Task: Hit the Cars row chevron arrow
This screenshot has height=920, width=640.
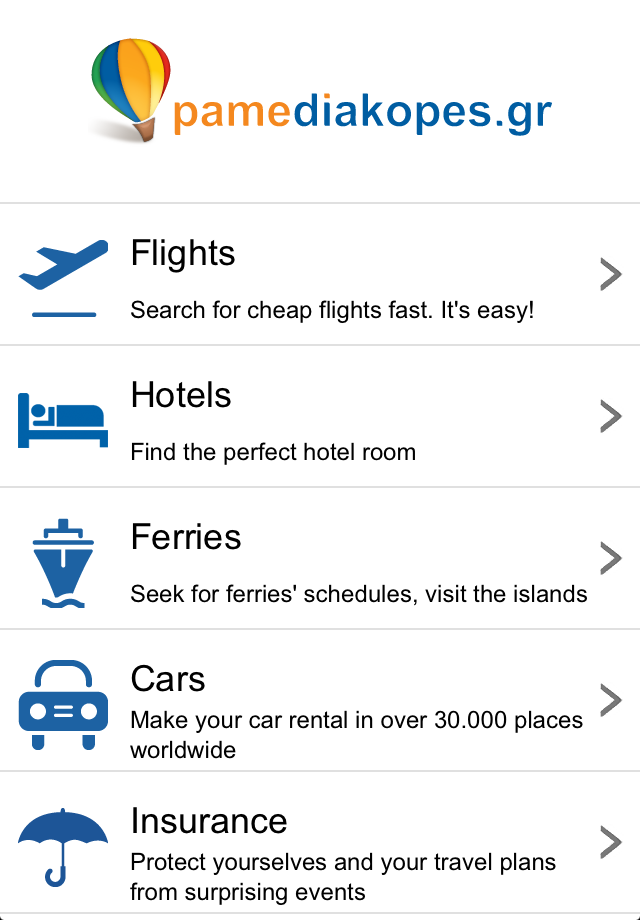Action: tap(611, 701)
